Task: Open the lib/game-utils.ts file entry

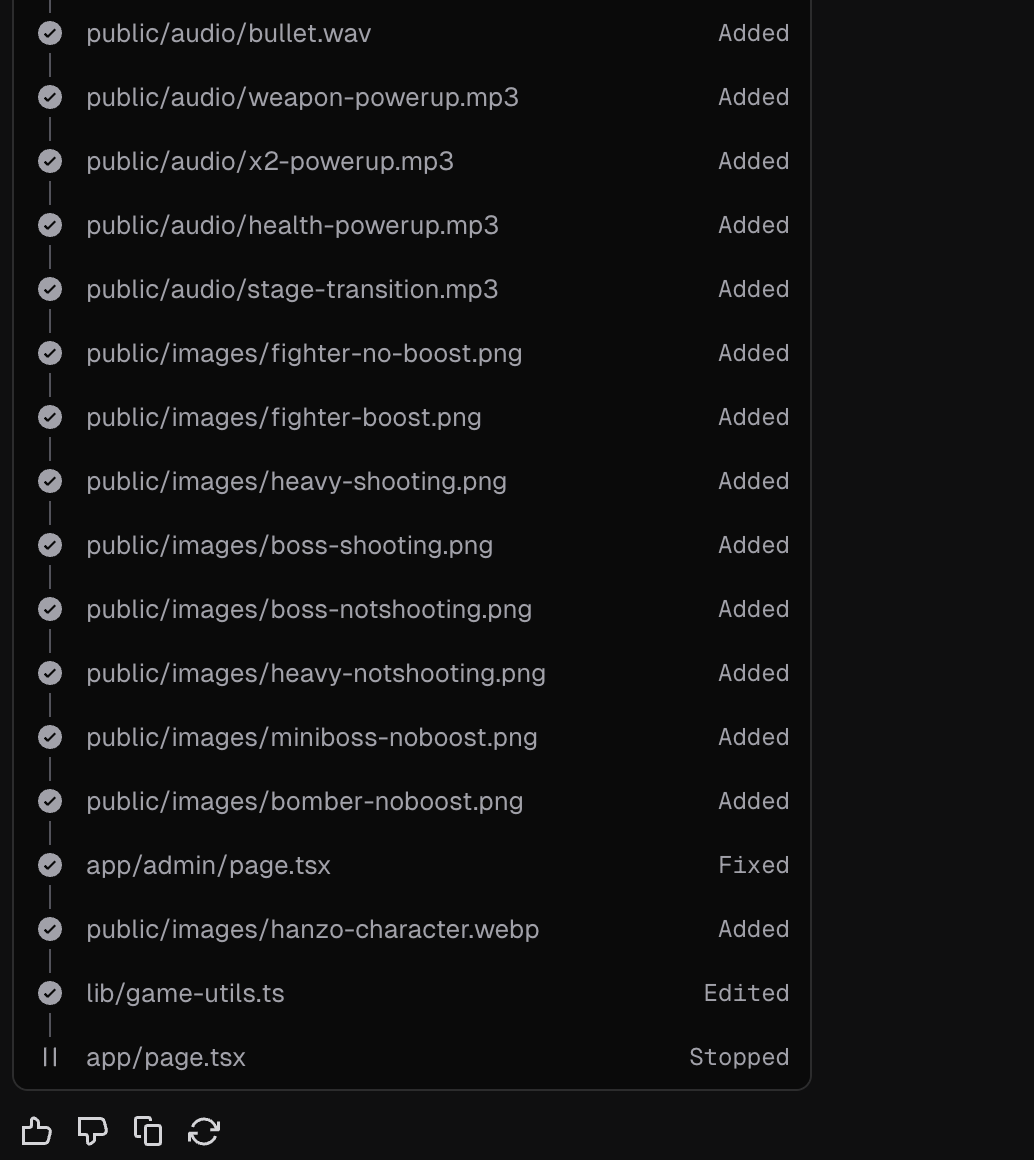Action: pos(185,993)
